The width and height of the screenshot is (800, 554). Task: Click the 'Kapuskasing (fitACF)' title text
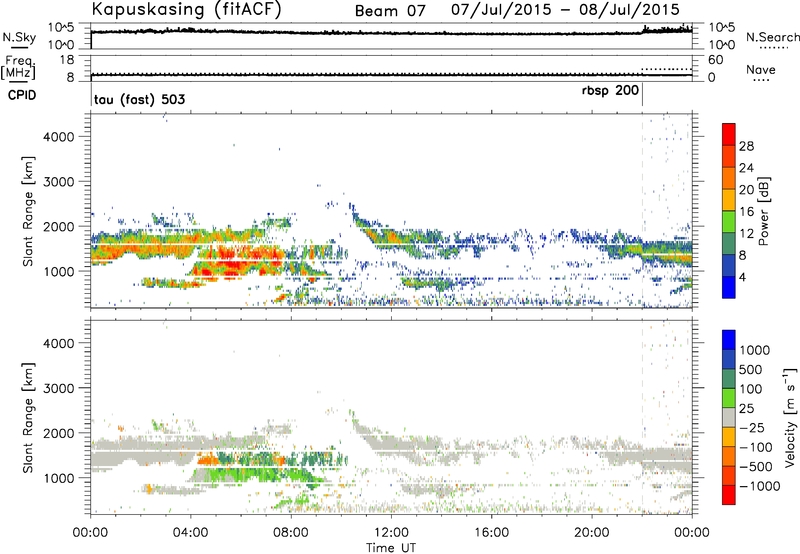186,9
